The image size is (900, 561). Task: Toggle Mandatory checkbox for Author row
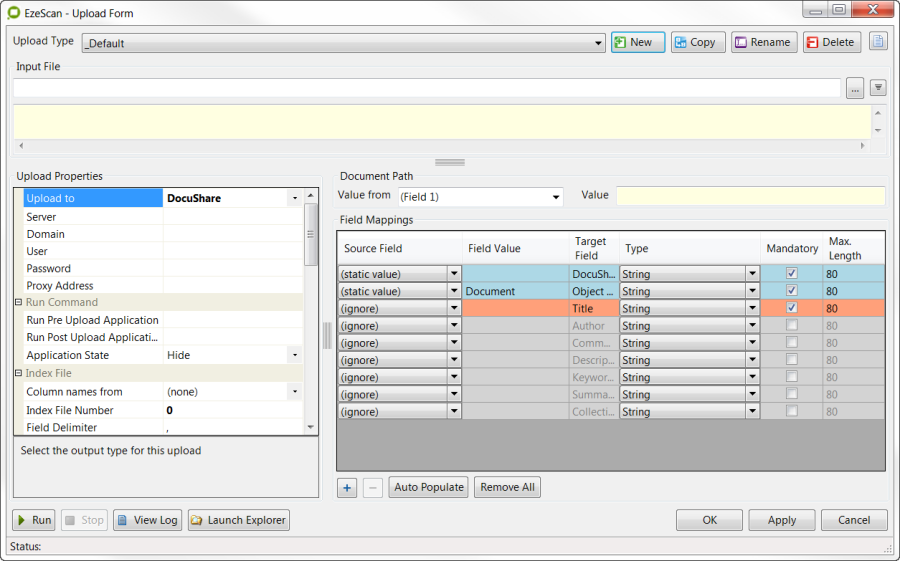click(792, 325)
